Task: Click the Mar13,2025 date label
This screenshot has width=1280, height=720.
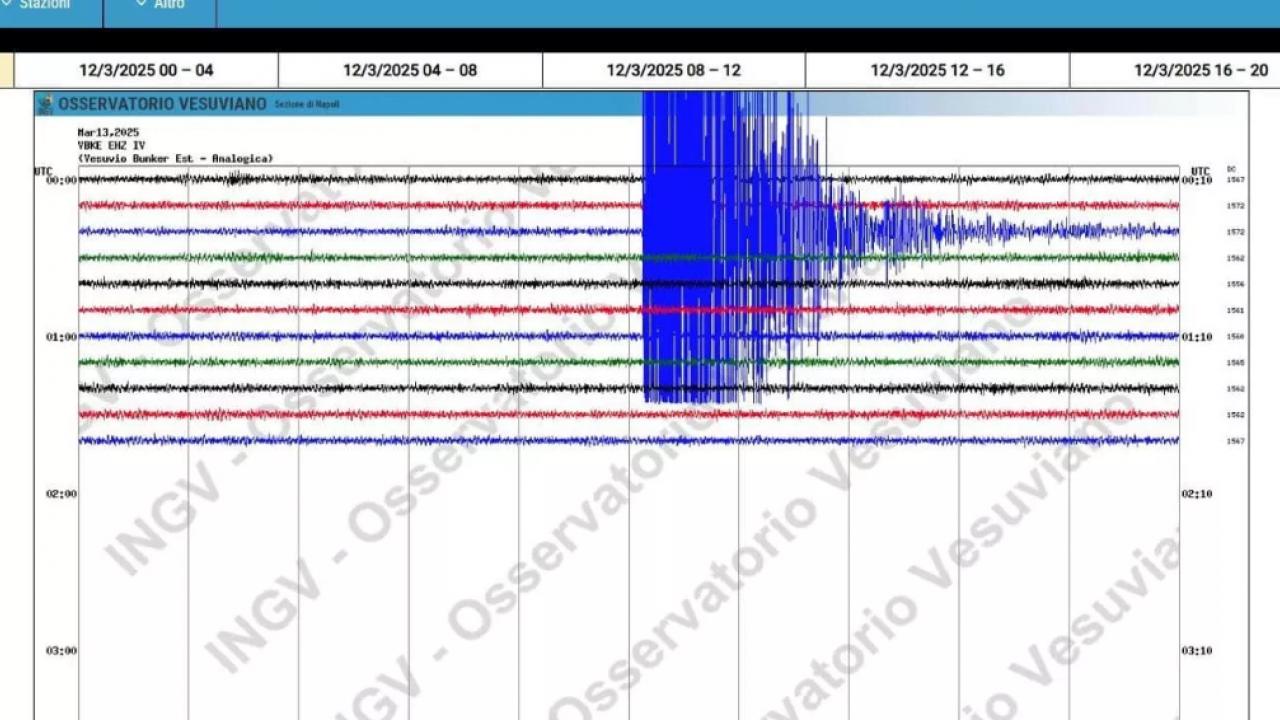Action: click(108, 132)
